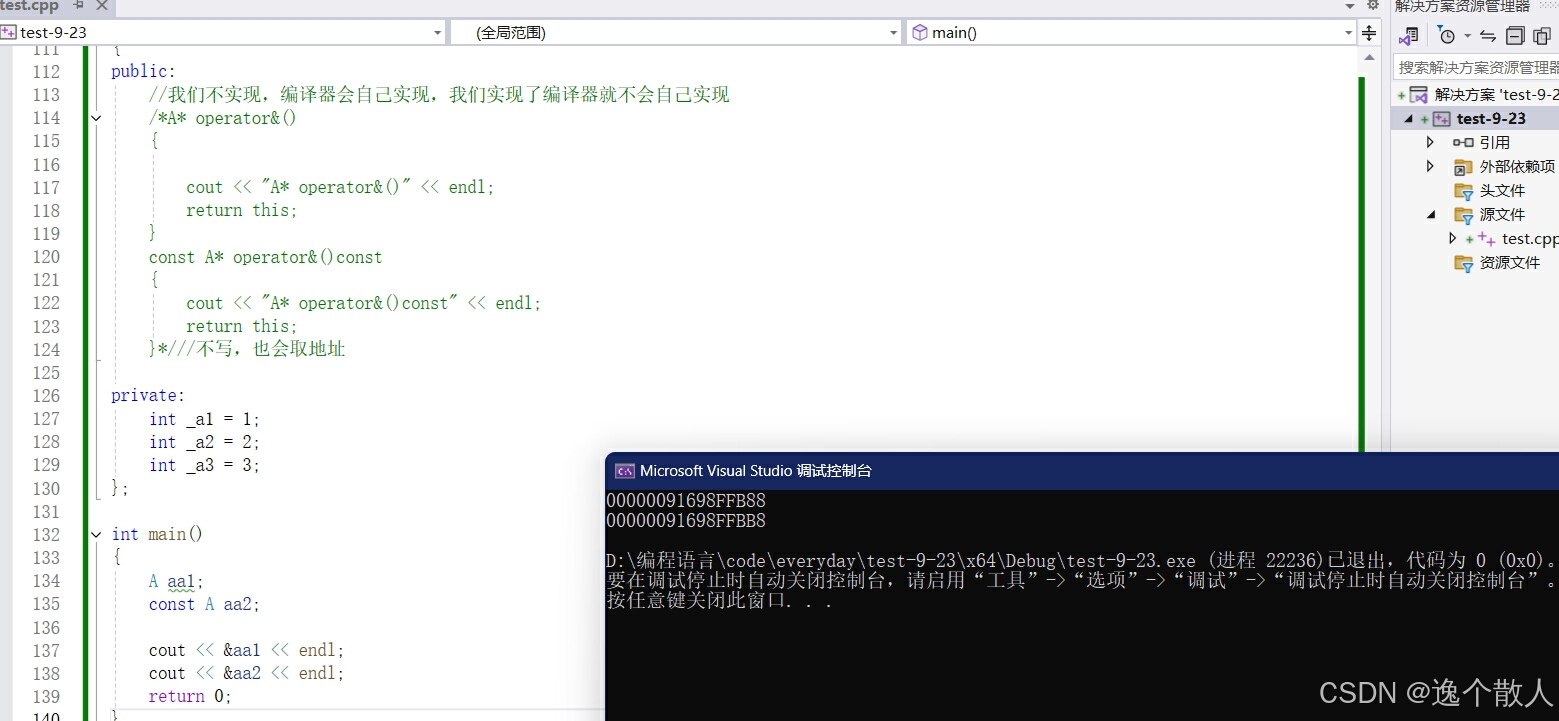Click the solution file icon
The image size is (1559, 721).
tap(1419, 94)
